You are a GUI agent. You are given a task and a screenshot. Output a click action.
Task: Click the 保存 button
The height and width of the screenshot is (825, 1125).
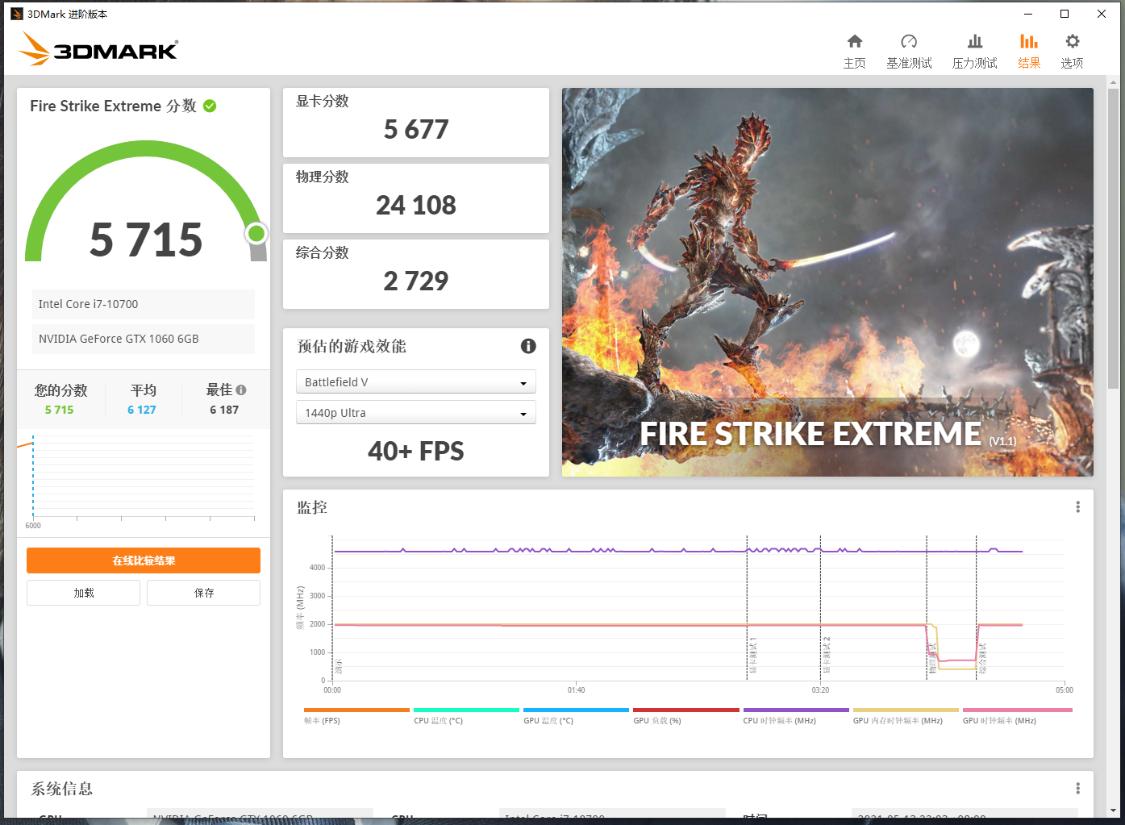click(203, 592)
